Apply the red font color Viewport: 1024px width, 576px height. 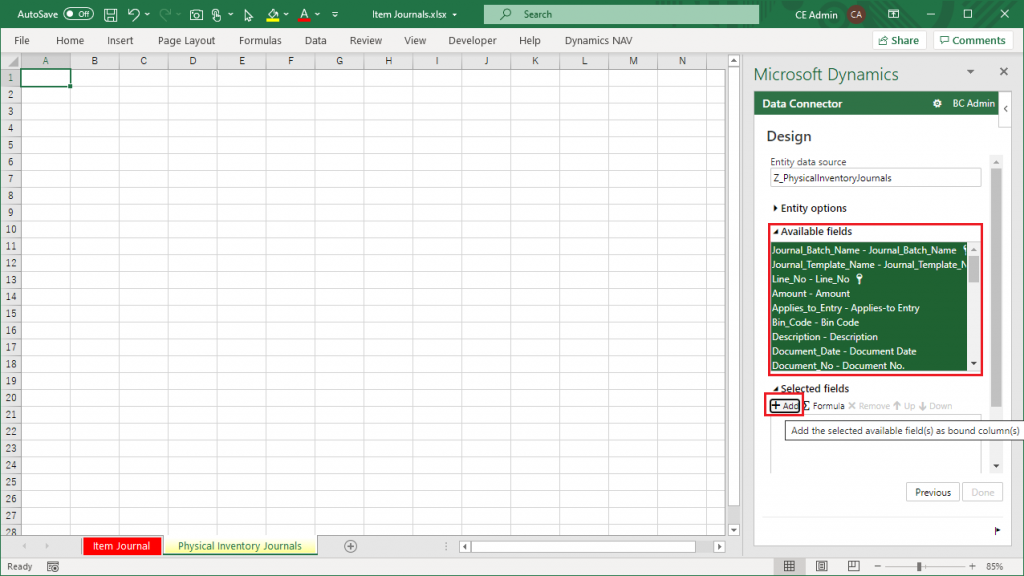(x=304, y=14)
